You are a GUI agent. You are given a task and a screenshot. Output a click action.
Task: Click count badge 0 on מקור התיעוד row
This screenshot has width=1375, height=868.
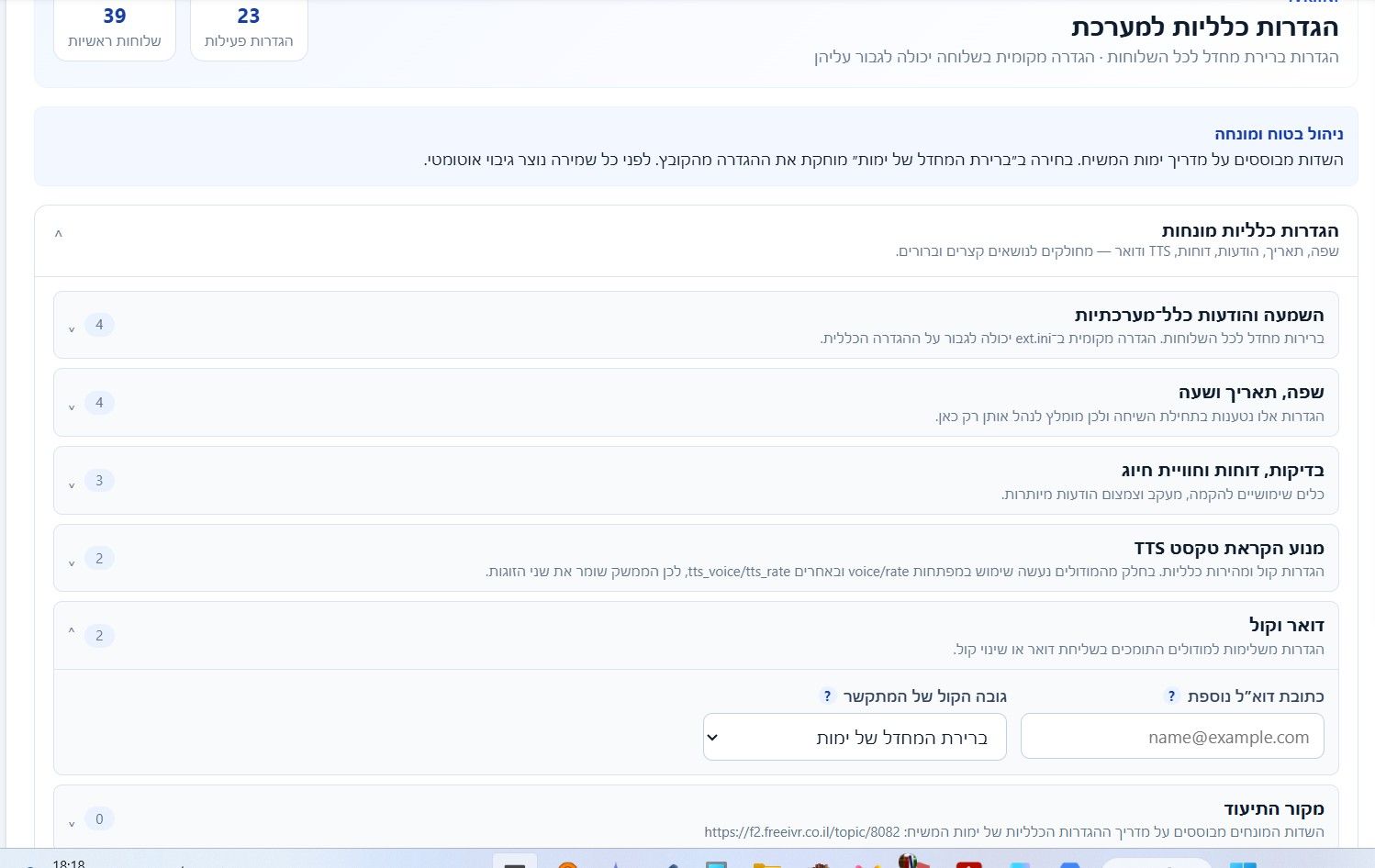[x=99, y=818]
